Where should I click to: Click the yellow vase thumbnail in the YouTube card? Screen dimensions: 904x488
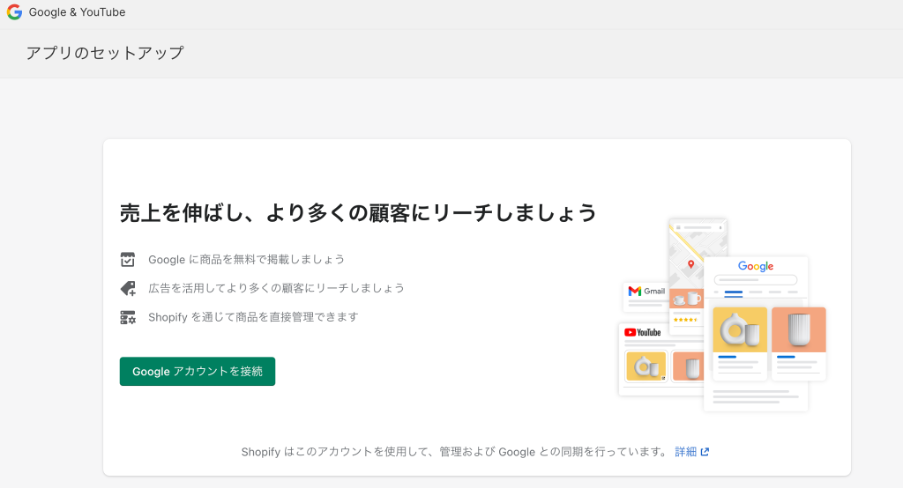click(x=646, y=366)
